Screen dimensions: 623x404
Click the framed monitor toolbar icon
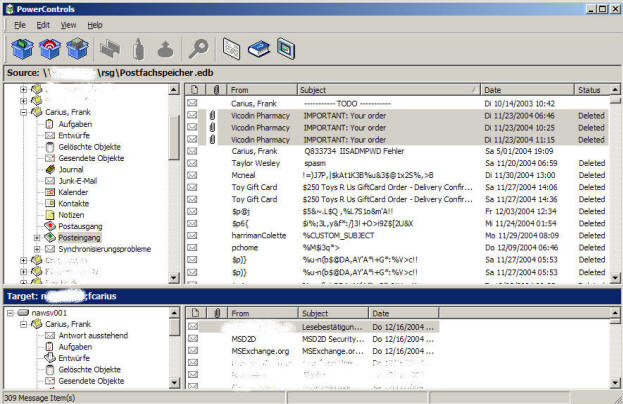286,49
